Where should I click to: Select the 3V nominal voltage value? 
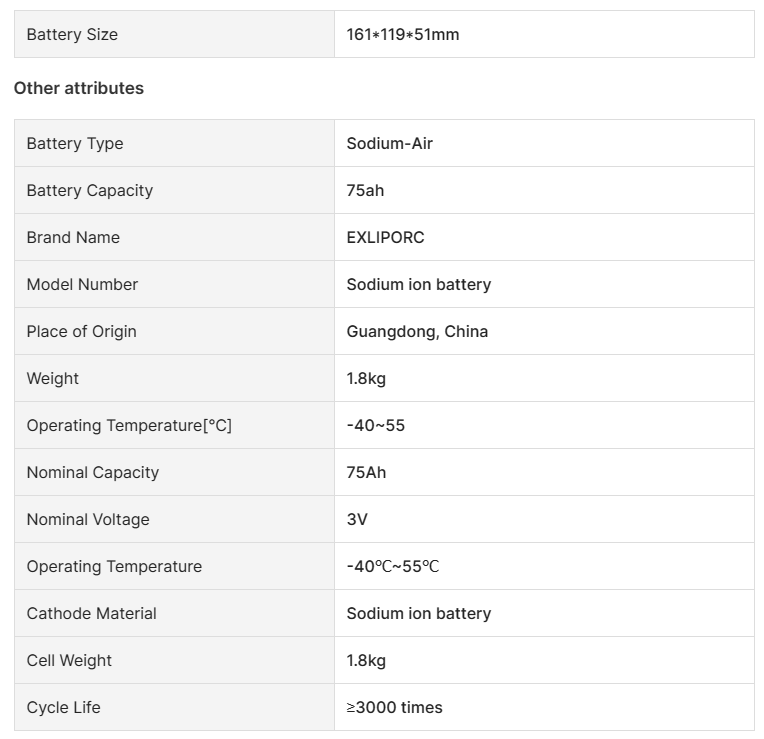[x=357, y=519]
